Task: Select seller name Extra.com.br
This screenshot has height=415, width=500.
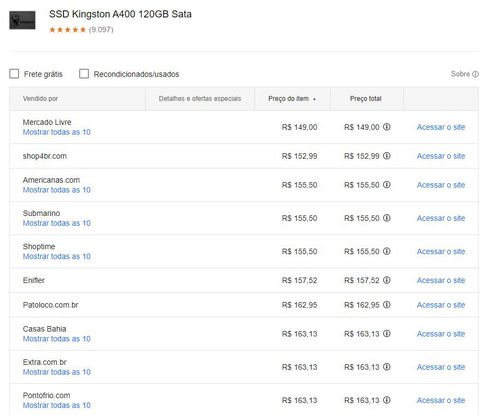Action: click(45, 362)
